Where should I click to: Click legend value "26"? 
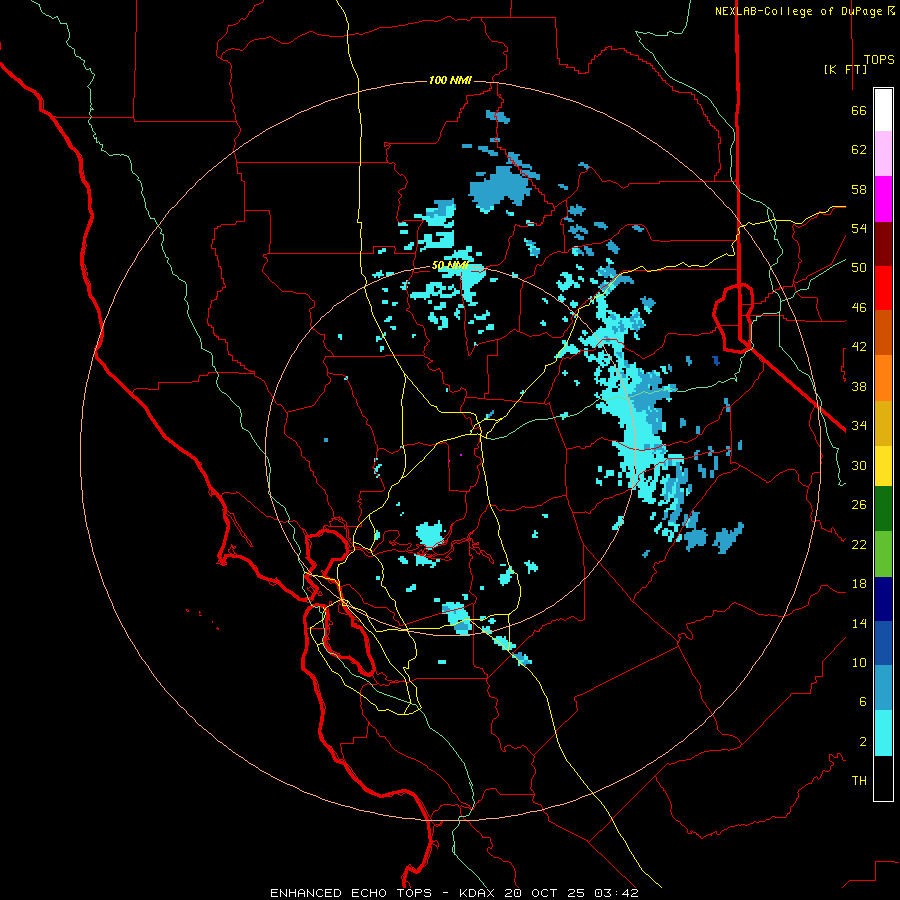point(859,505)
